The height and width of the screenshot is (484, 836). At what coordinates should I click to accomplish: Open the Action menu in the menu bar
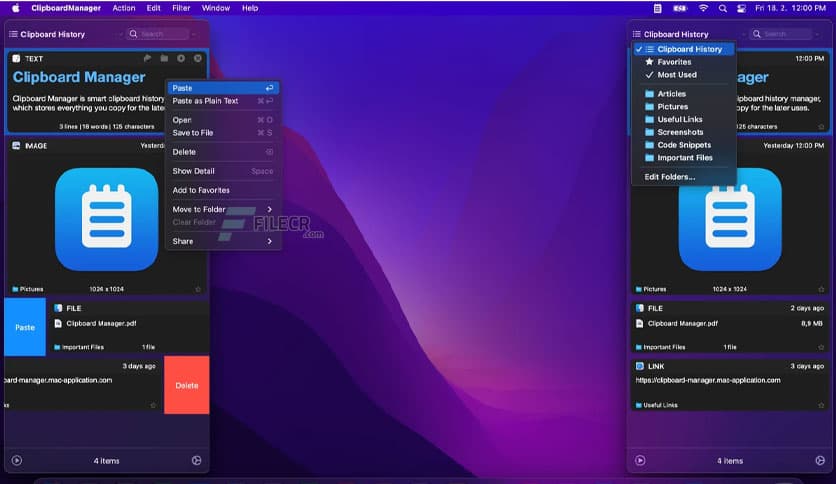pos(124,8)
